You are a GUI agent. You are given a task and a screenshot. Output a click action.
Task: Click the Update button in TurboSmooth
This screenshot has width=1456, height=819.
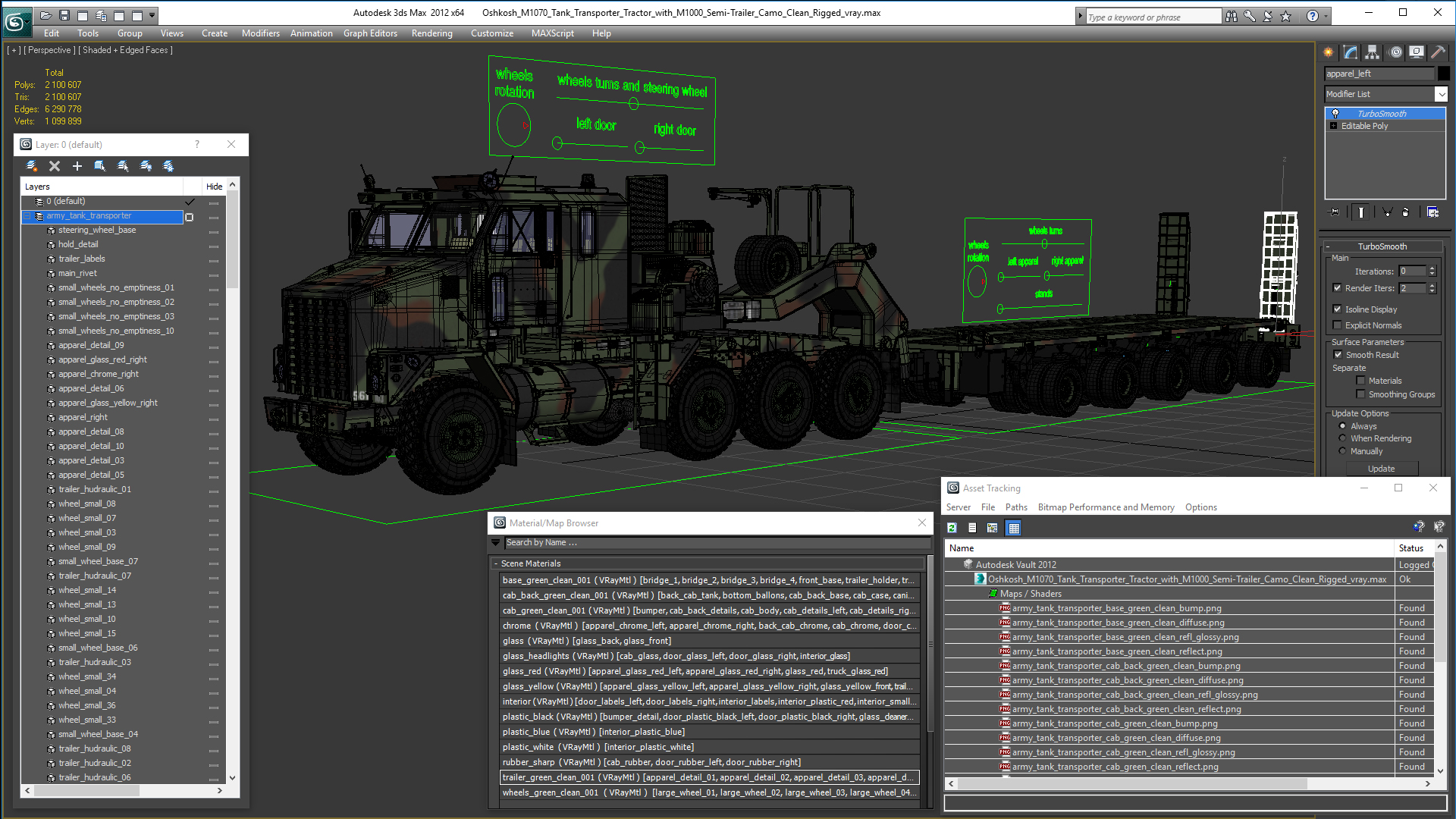click(1381, 469)
